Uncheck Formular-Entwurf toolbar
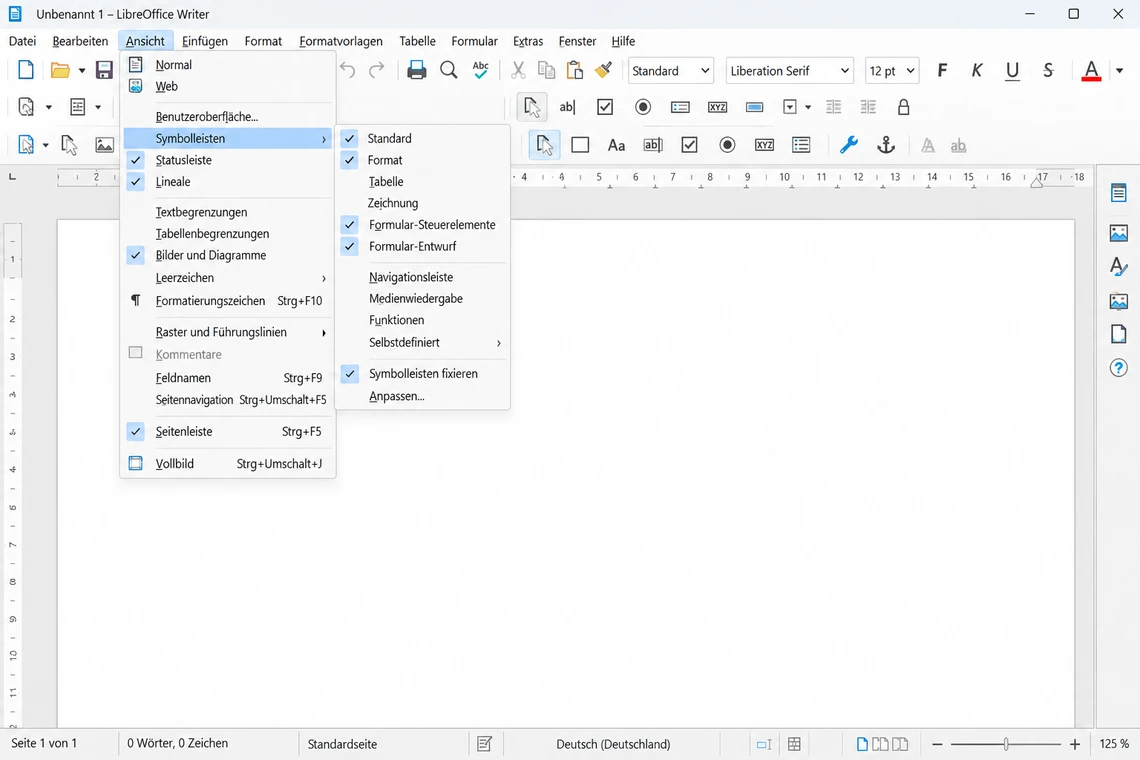 coord(423,247)
